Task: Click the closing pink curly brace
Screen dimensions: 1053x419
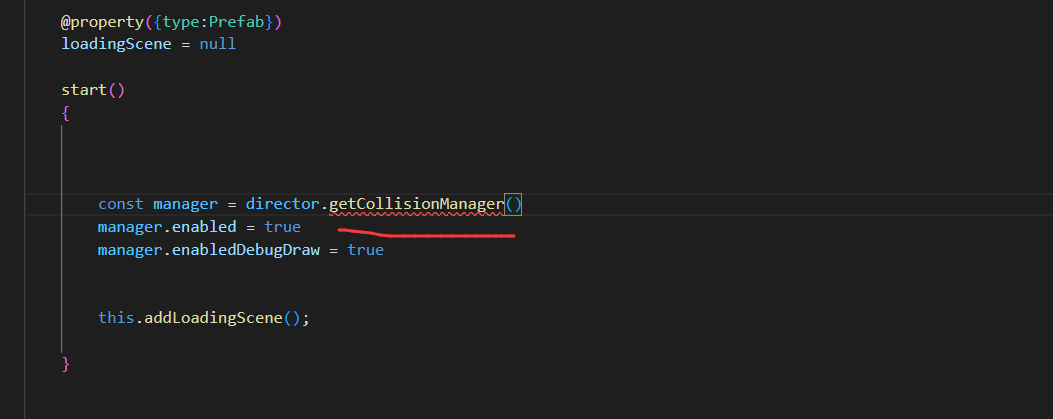Action: pos(65,364)
